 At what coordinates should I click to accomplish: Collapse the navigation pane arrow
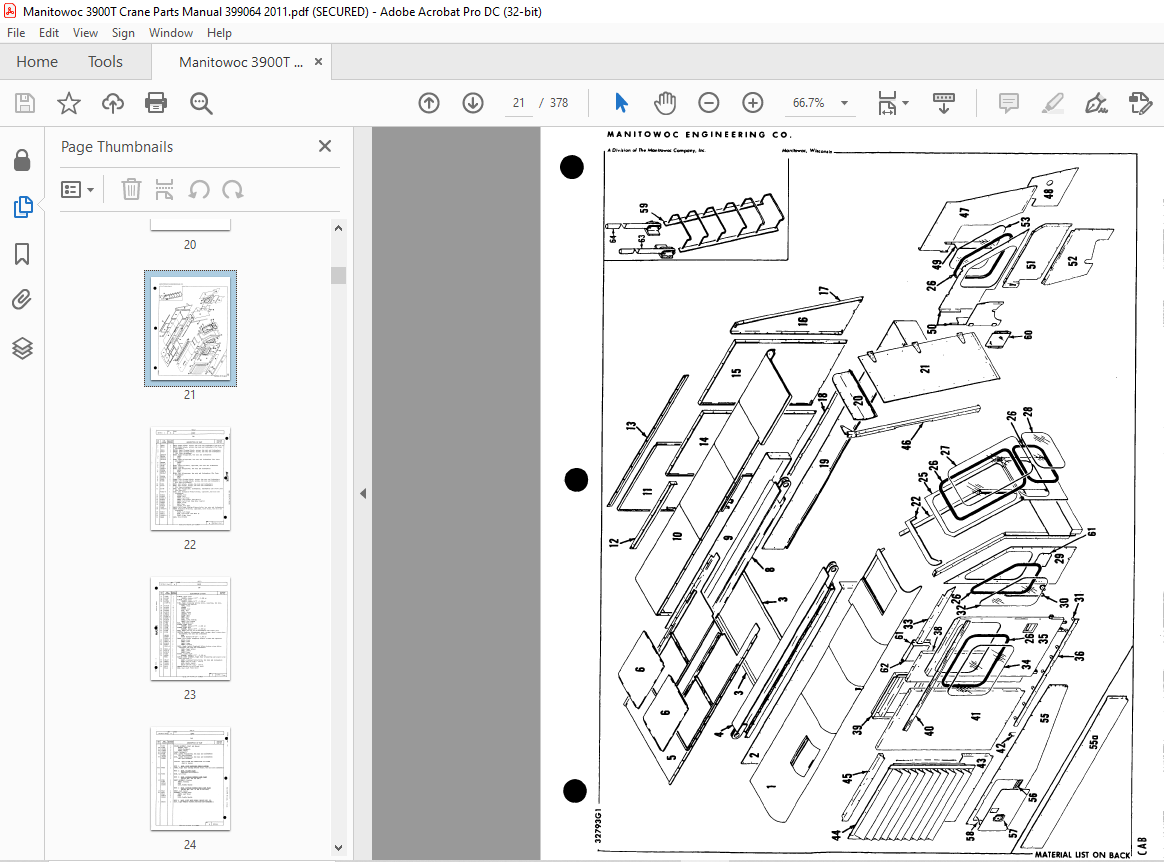click(363, 494)
